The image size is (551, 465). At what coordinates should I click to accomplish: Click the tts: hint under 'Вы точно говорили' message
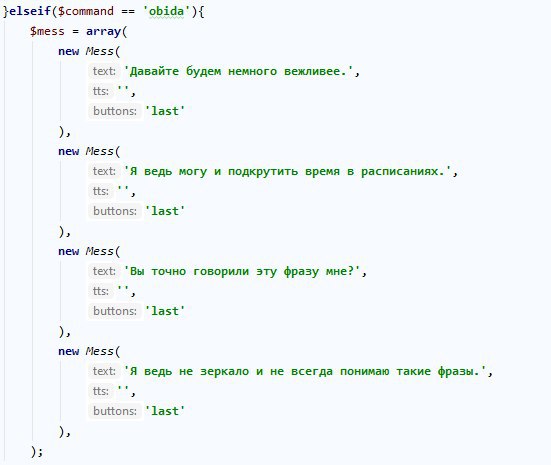click(101, 291)
